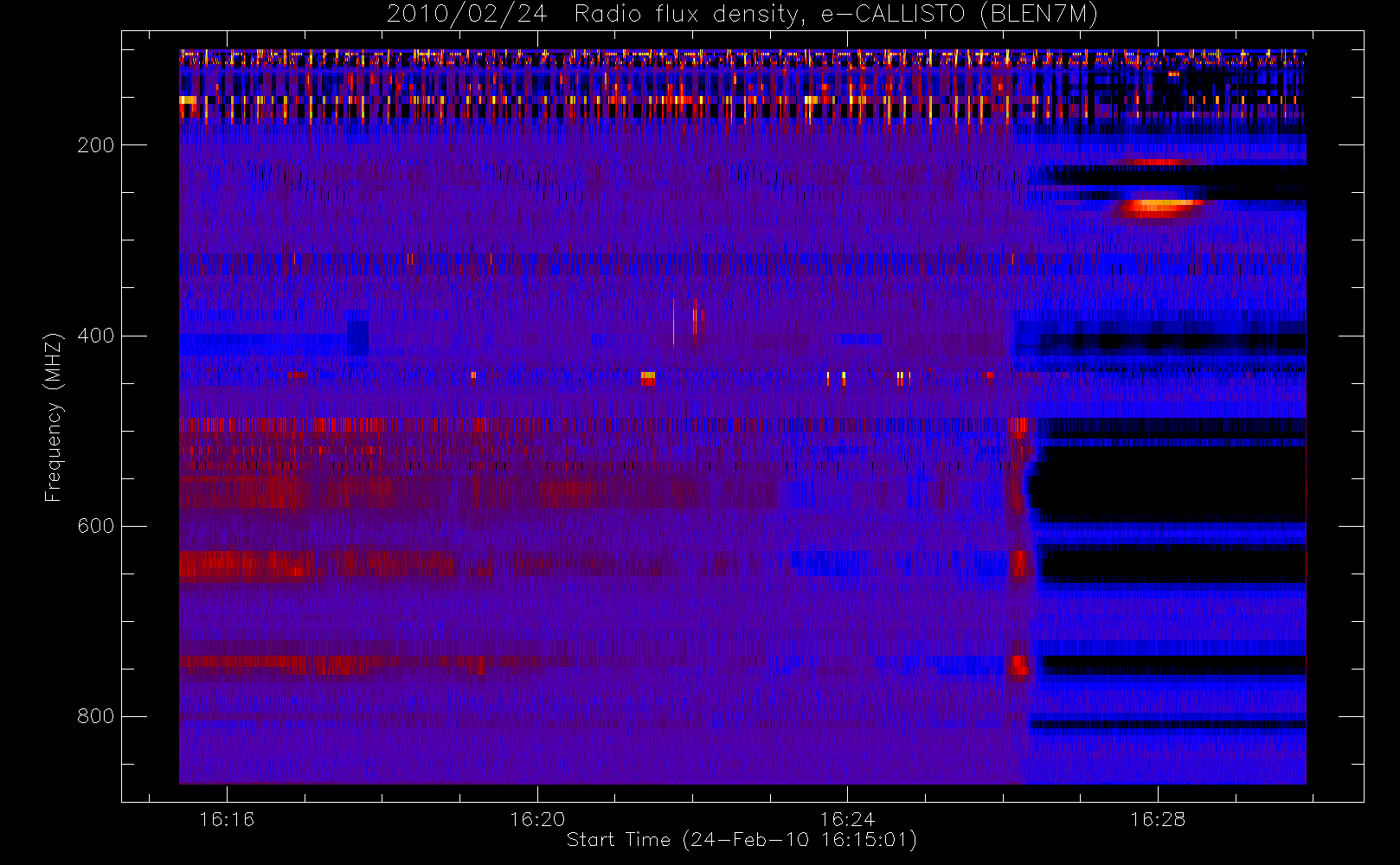Click the bright yellow burst near 16:28
This screenshot has height=865, width=1400.
(x=1161, y=207)
